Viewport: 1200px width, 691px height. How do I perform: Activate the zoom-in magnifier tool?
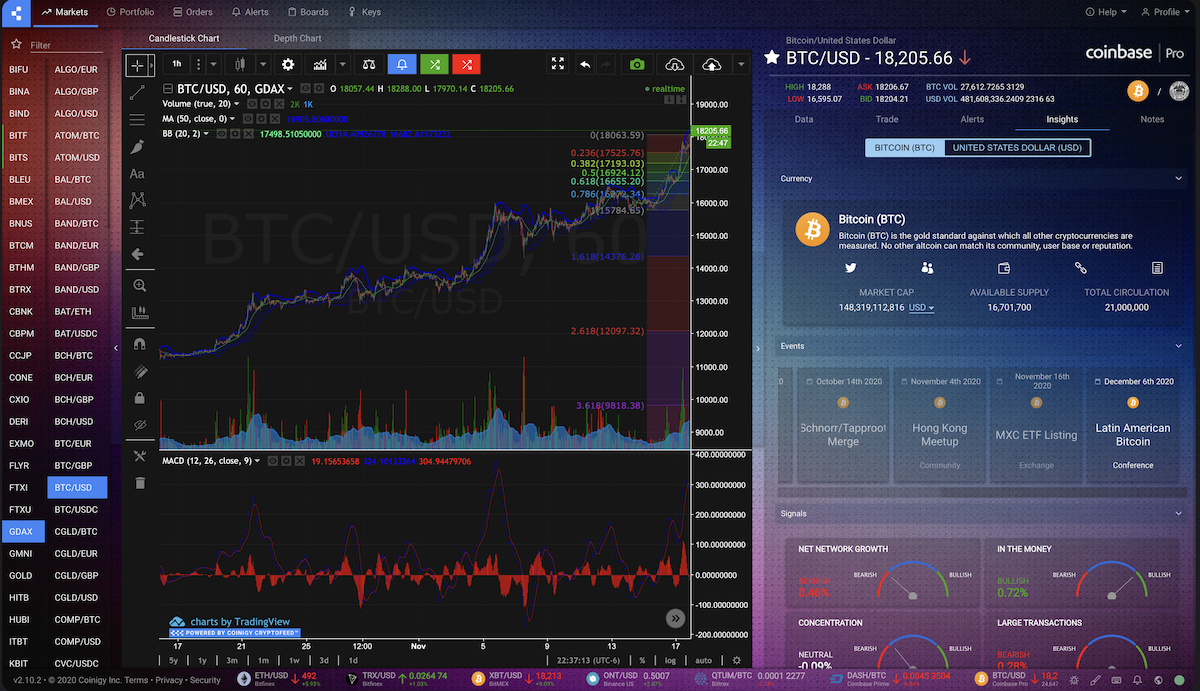click(x=139, y=285)
